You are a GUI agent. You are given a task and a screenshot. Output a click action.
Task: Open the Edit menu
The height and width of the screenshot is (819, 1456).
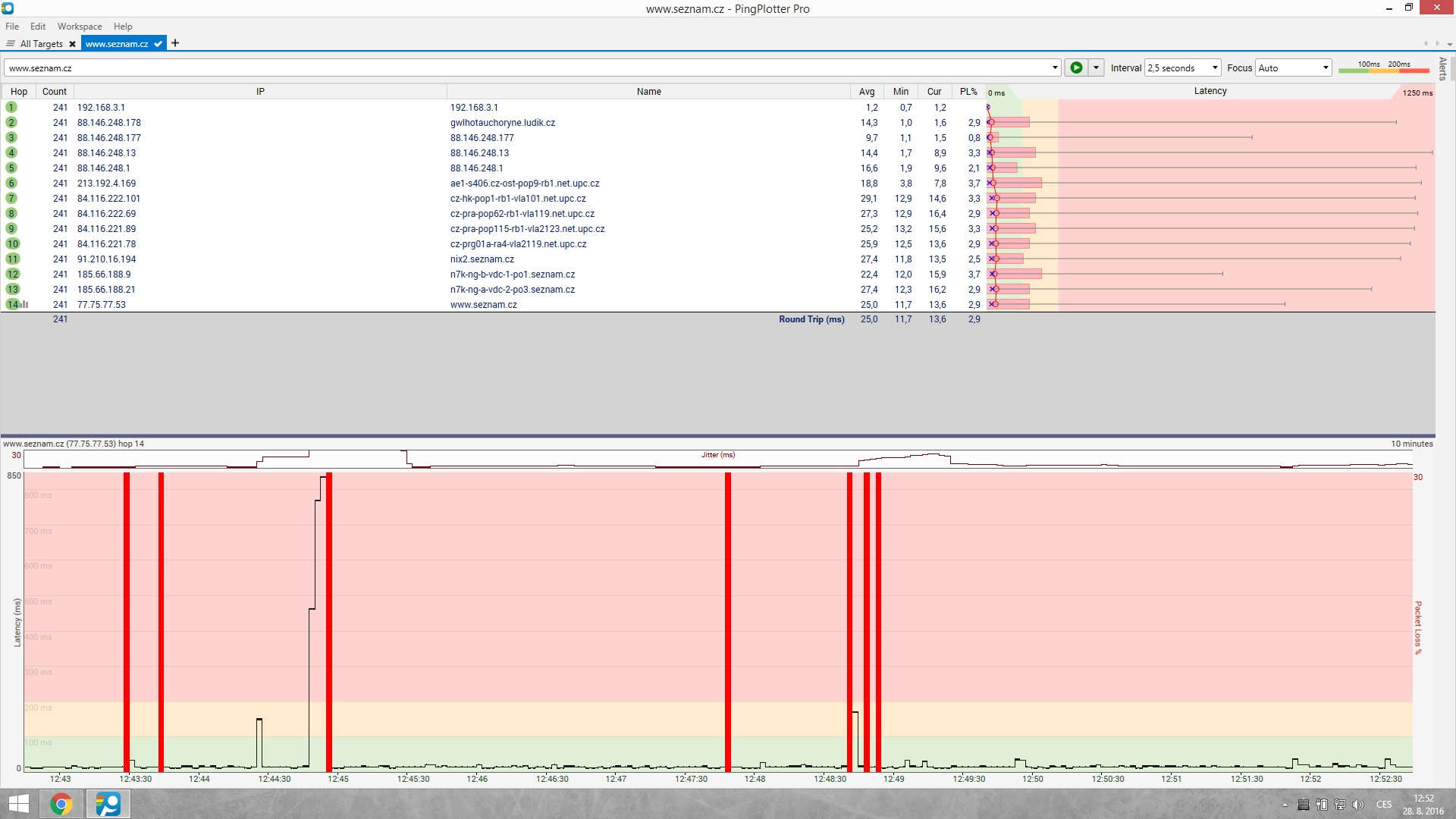tap(38, 27)
